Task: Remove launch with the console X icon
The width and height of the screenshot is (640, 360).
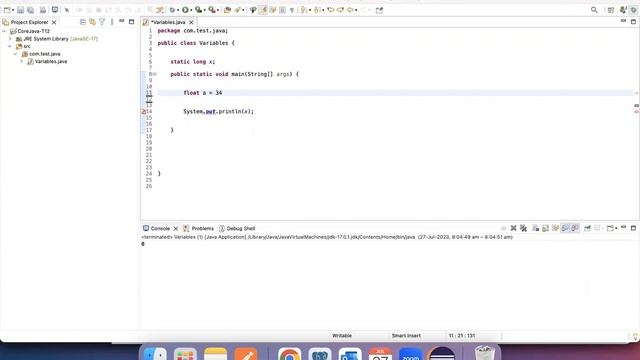Action: 513,228
